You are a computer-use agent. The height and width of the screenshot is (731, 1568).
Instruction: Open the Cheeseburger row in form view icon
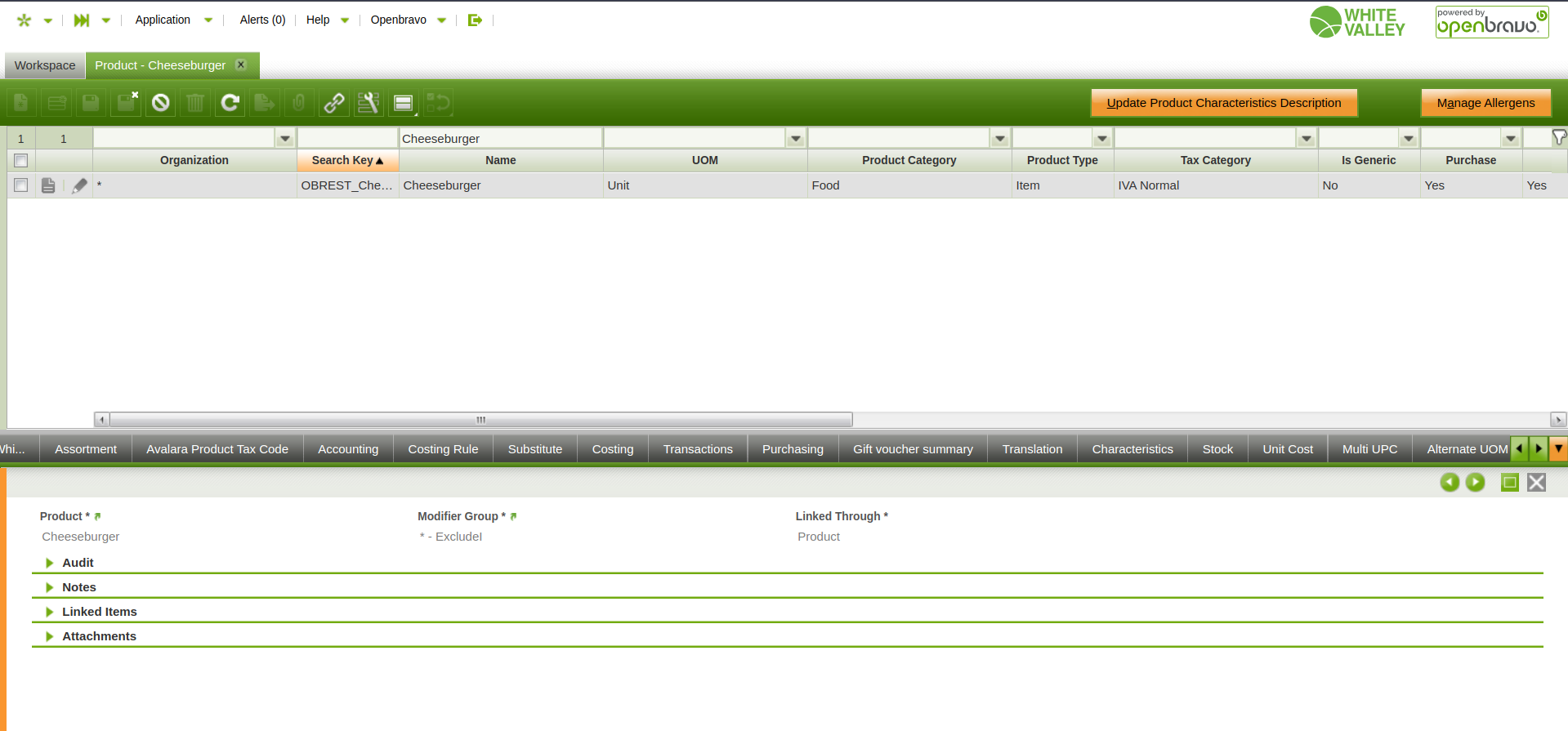pyautogui.click(x=48, y=186)
